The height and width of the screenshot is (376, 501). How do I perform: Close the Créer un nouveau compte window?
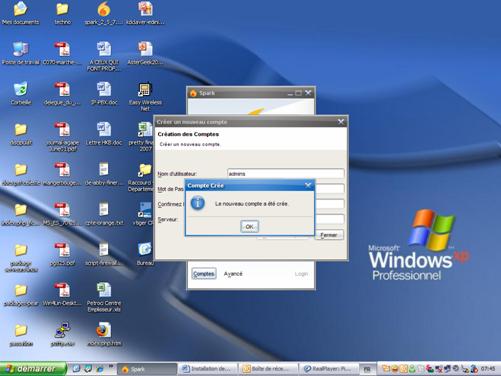[341, 122]
